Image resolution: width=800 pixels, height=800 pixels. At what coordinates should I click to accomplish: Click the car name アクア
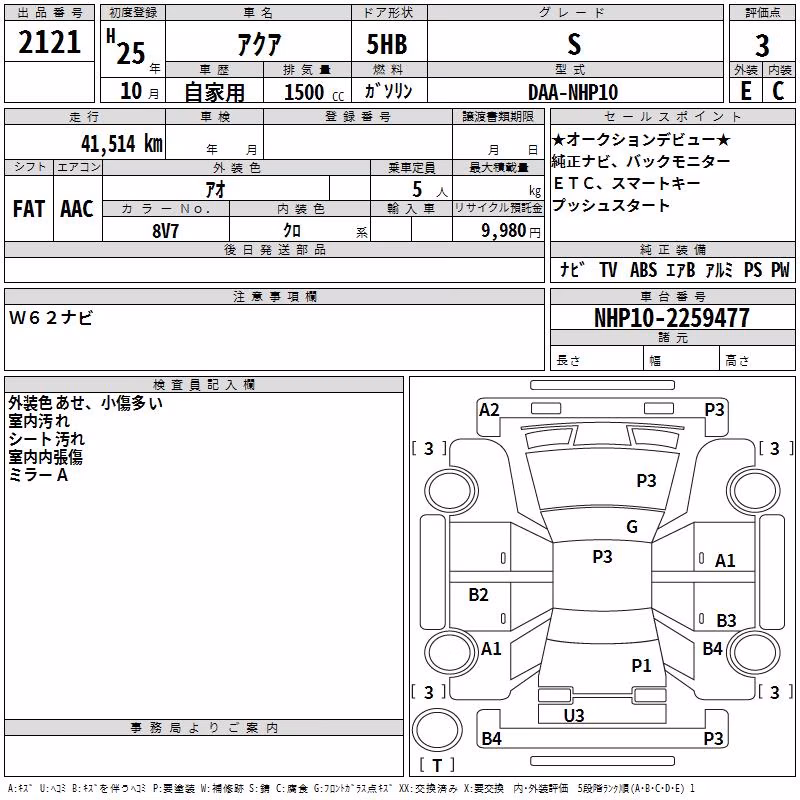259,44
